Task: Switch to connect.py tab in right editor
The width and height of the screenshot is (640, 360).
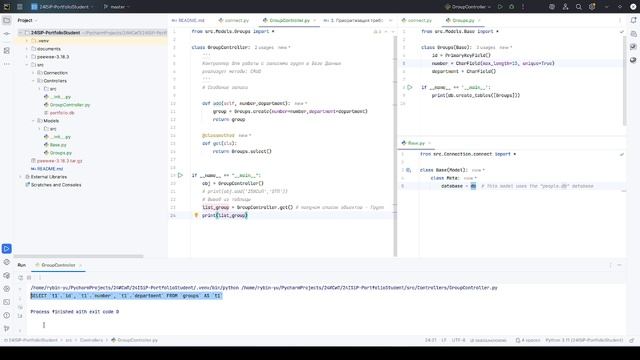Action: click(x=417, y=20)
